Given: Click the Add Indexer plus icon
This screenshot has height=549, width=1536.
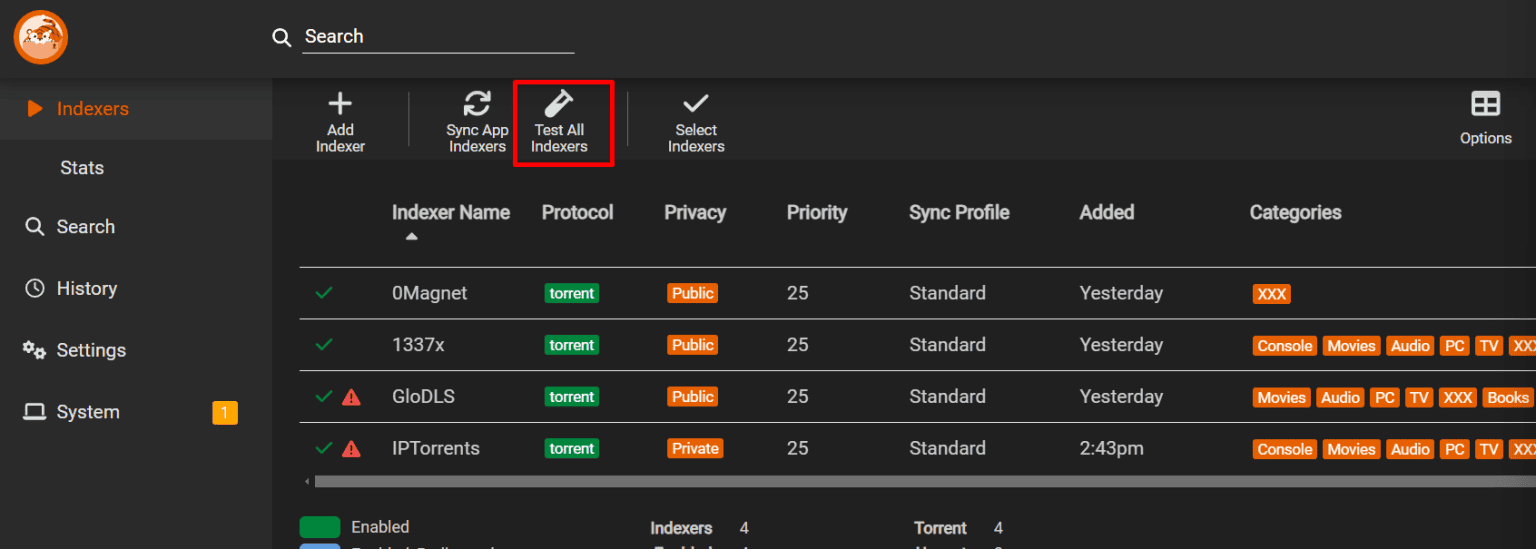Looking at the screenshot, I should pos(340,104).
